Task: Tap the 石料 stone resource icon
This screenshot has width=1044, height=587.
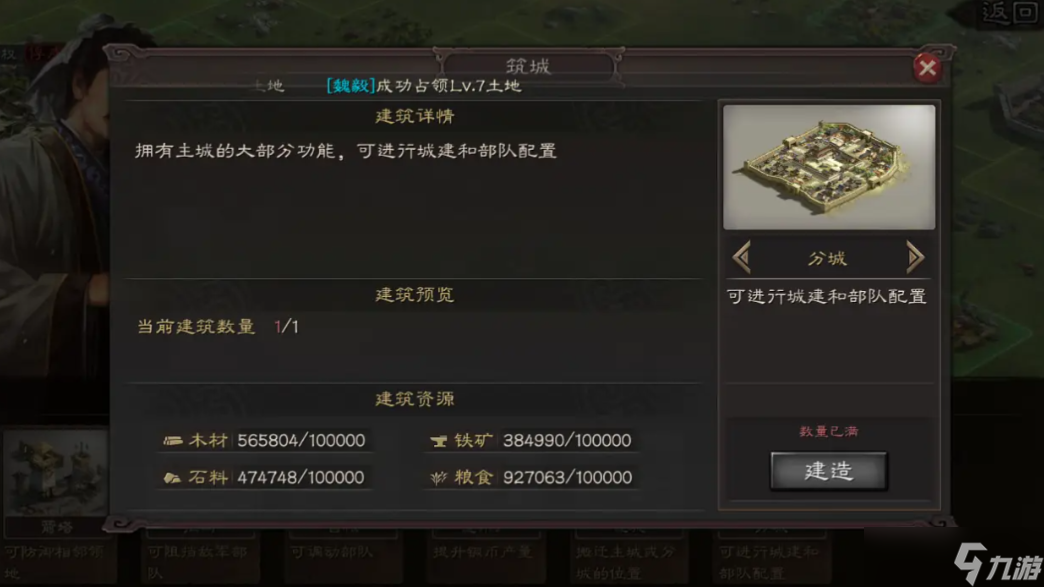Action: pos(172,477)
